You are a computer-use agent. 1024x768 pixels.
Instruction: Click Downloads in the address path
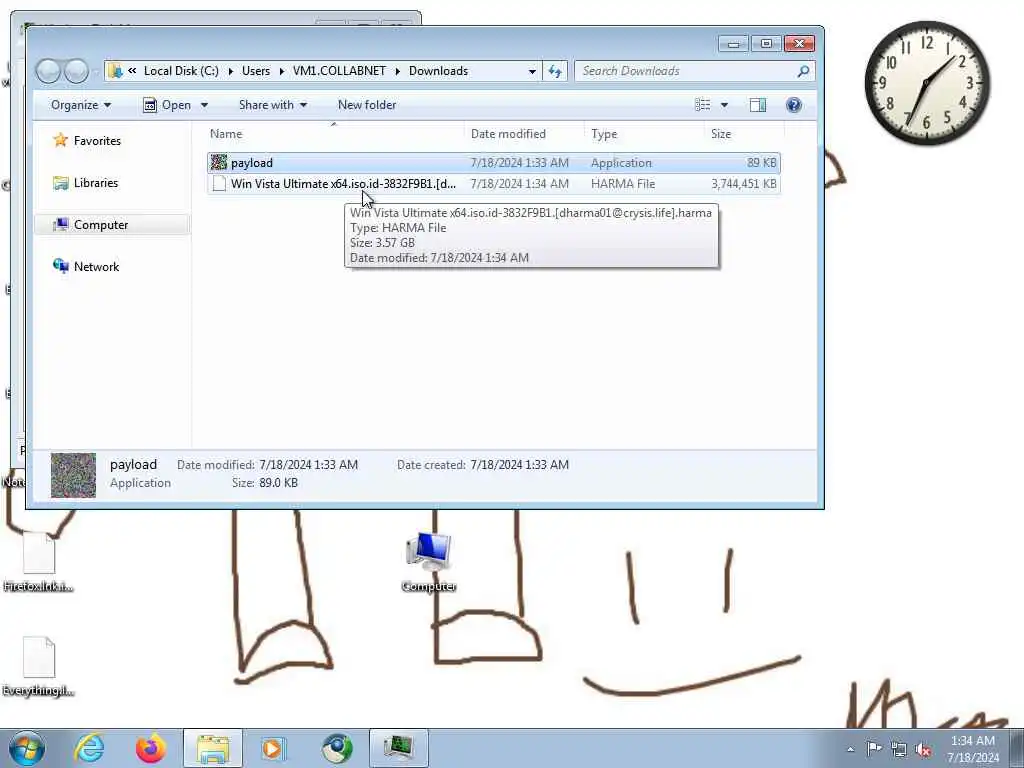pos(438,71)
